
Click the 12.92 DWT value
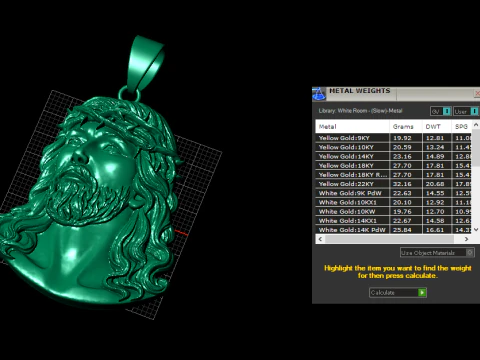pyautogui.click(x=435, y=202)
